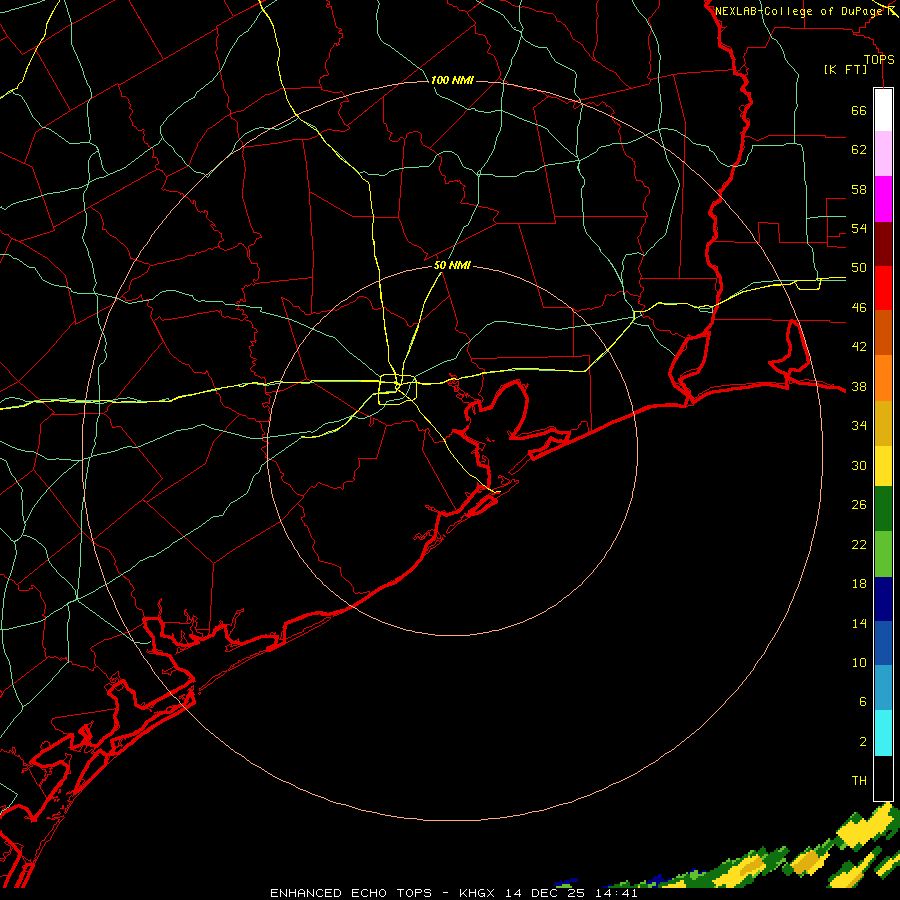This screenshot has height=900, width=900.
Task: Click the legend value 14
Action: (x=859, y=623)
